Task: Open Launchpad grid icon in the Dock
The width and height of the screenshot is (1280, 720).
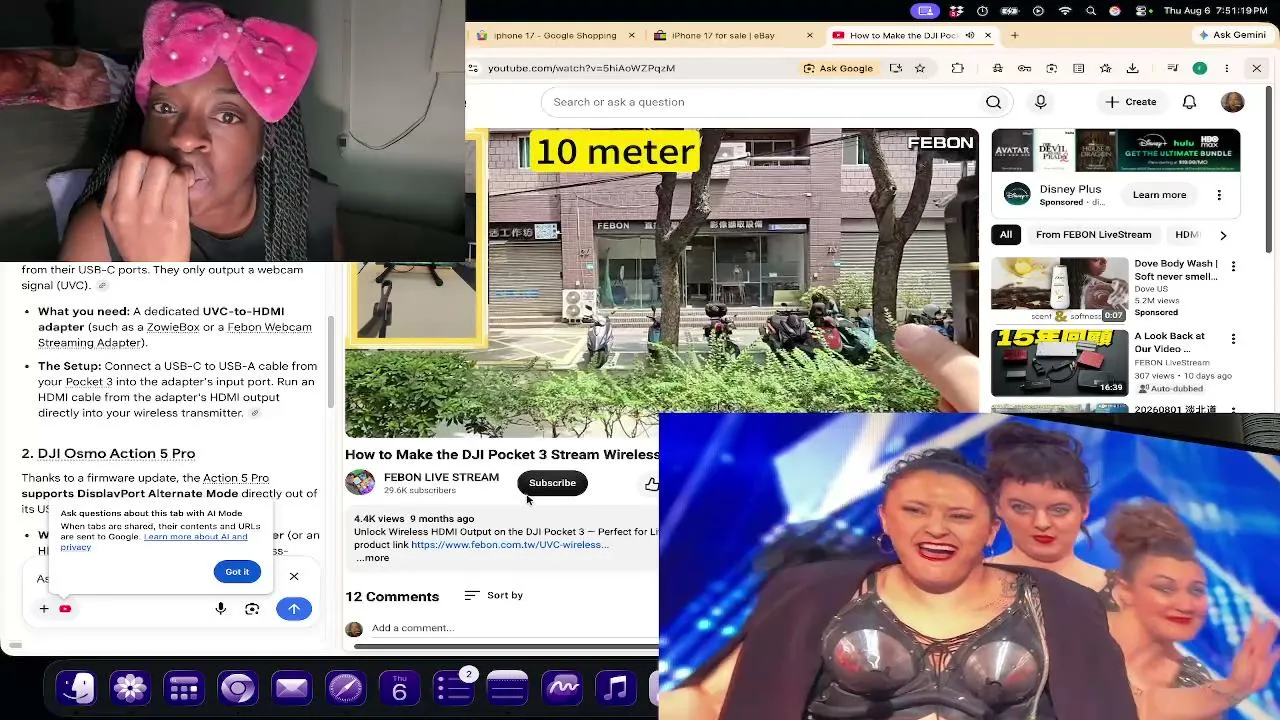Action: 184,688
